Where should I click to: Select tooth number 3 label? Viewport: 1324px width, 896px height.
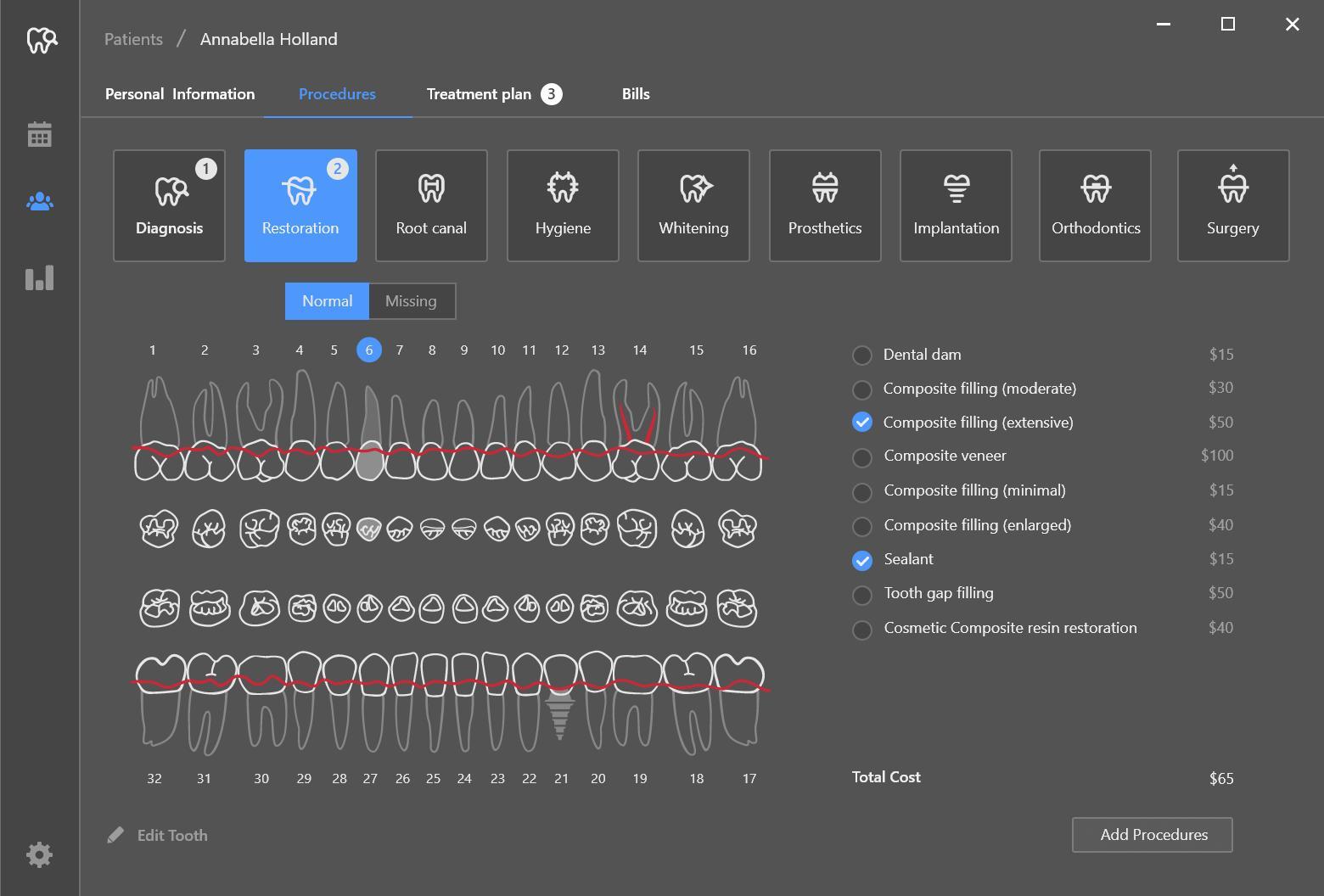tap(255, 350)
